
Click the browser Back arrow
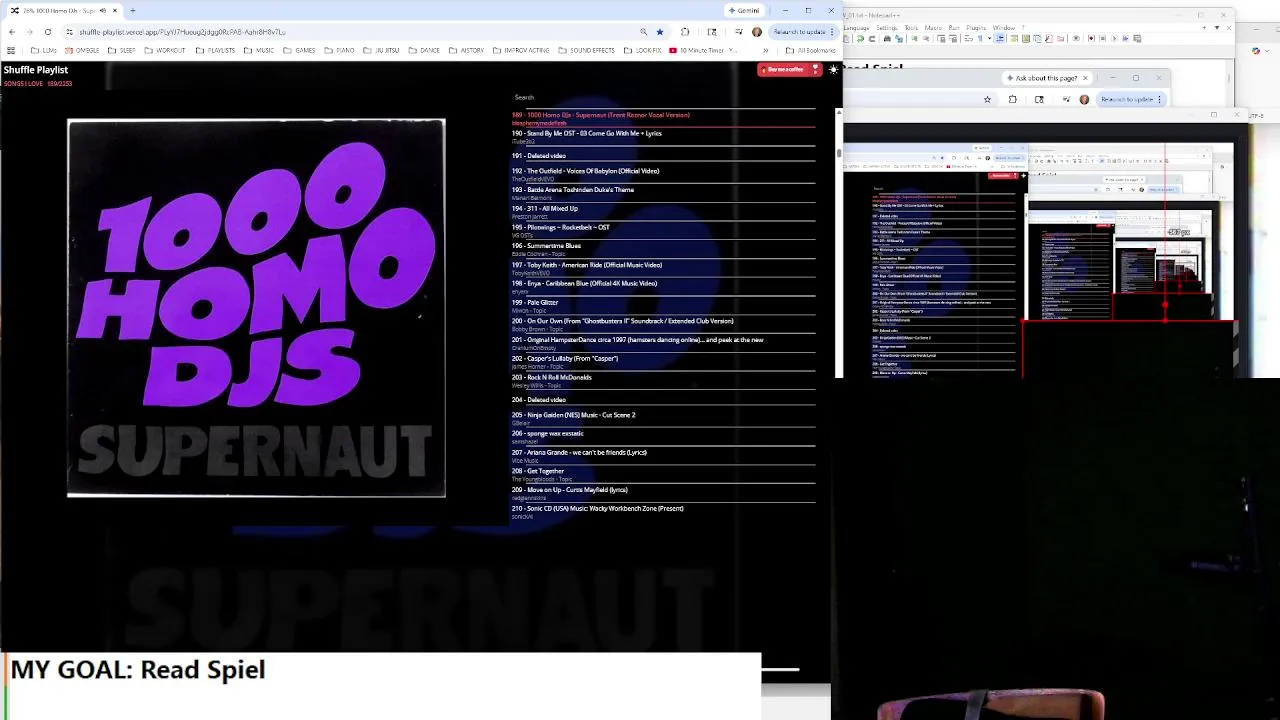(x=11, y=32)
